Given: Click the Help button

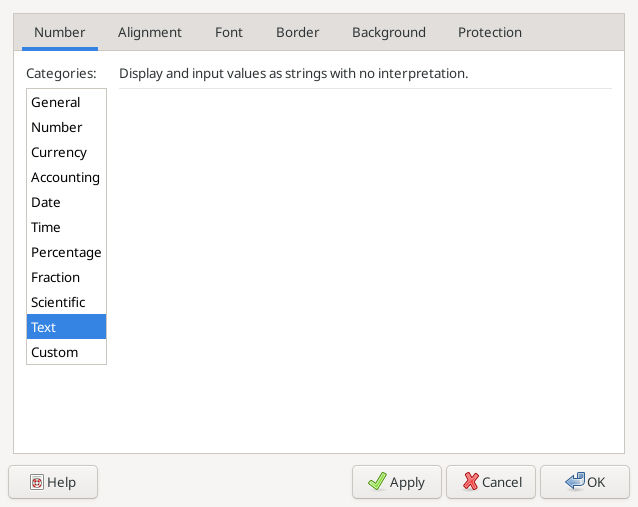Looking at the screenshot, I should coord(53,482).
